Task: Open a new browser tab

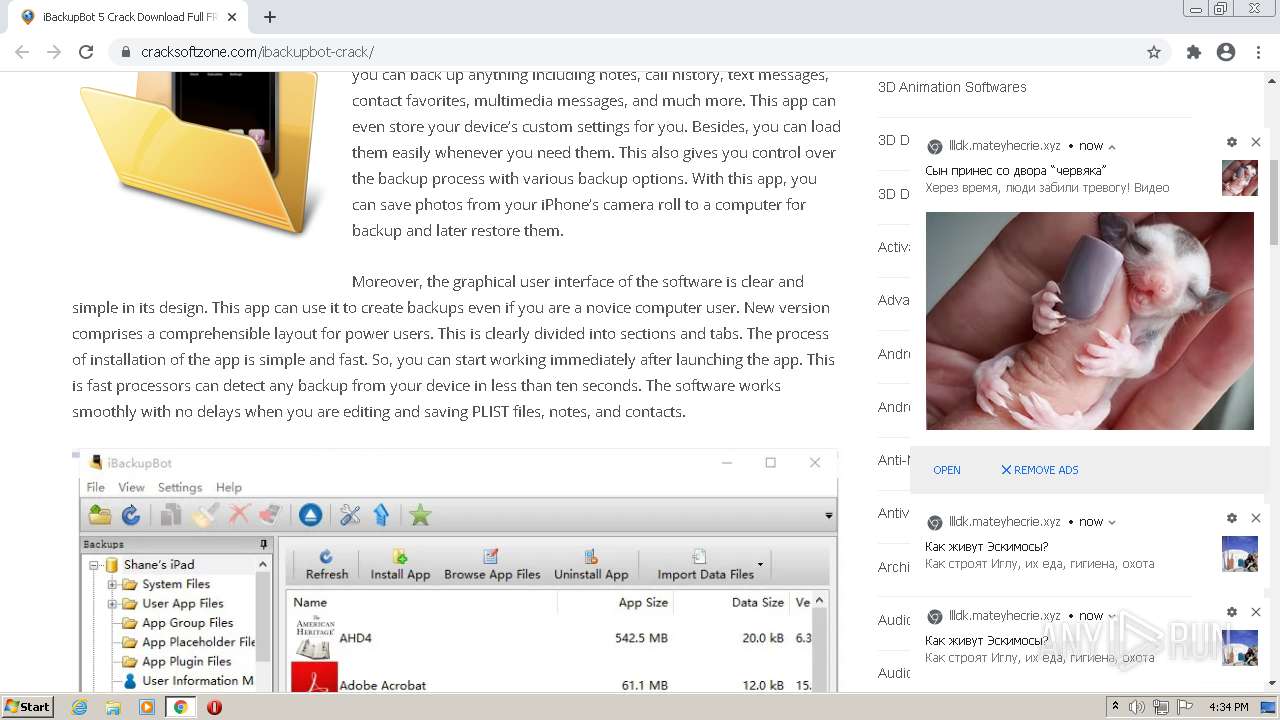Action: [270, 17]
